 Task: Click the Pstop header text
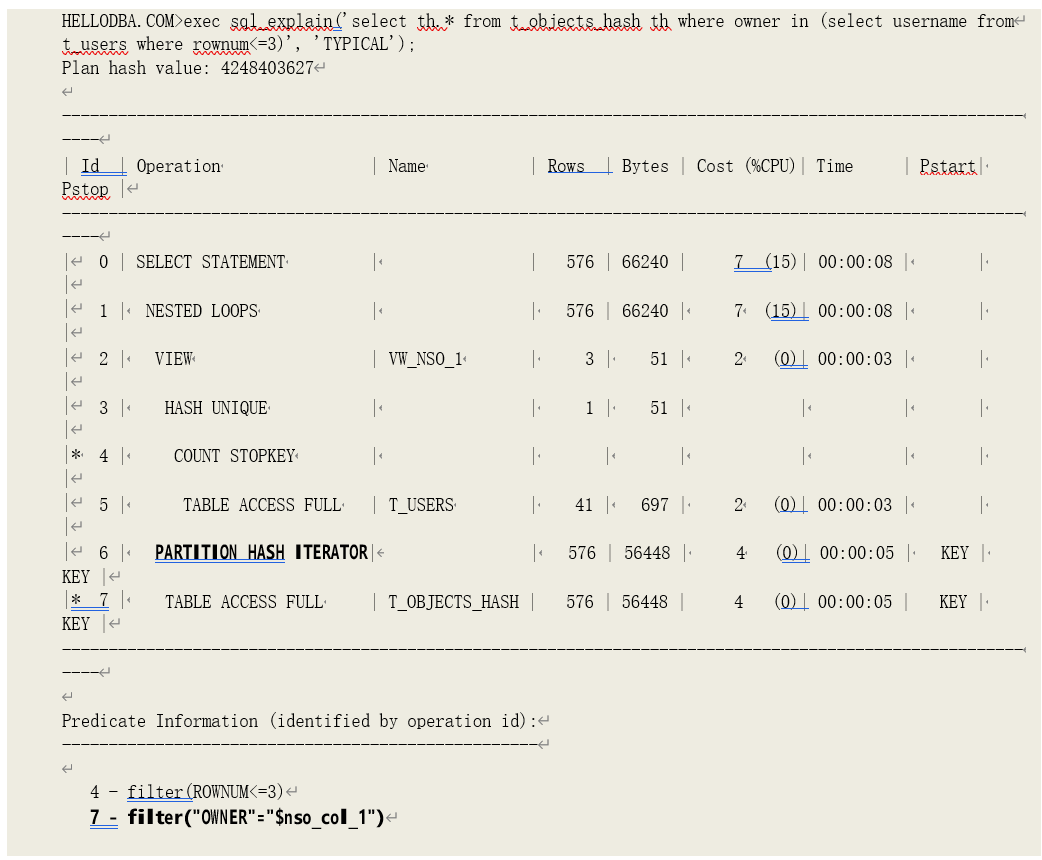point(85,189)
